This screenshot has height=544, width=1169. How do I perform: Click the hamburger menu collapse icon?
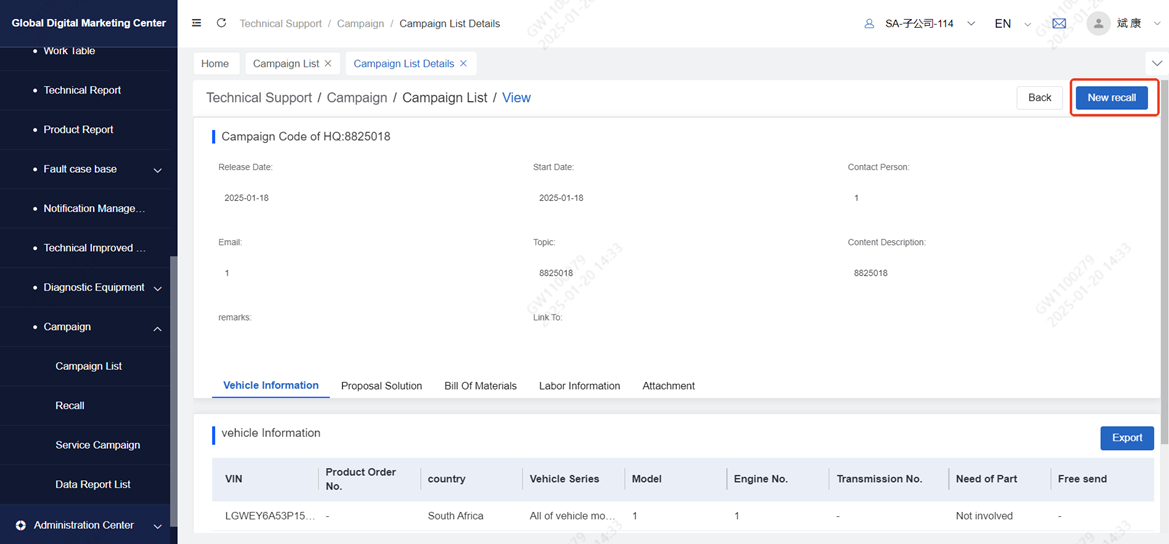[196, 23]
